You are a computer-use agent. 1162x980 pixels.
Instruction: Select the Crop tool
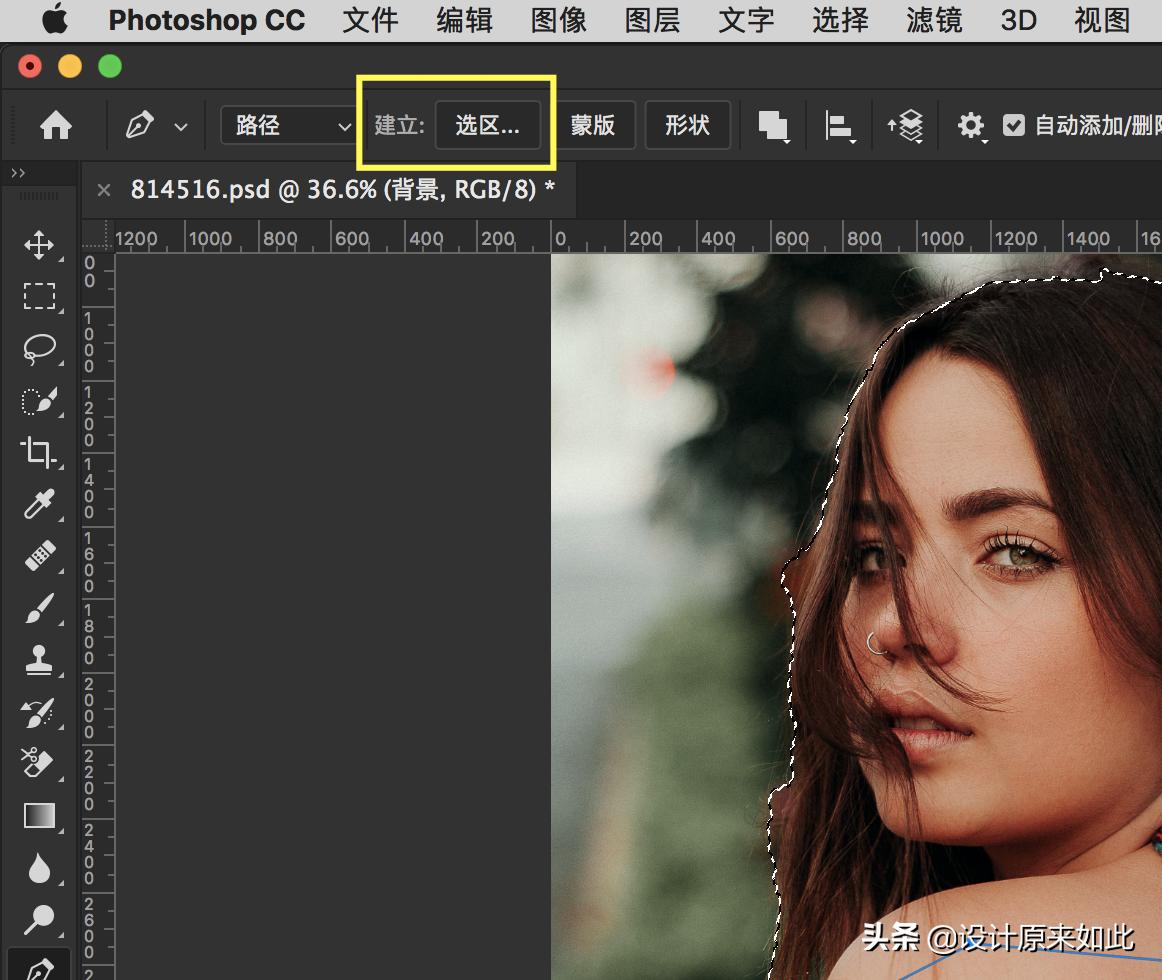39,452
